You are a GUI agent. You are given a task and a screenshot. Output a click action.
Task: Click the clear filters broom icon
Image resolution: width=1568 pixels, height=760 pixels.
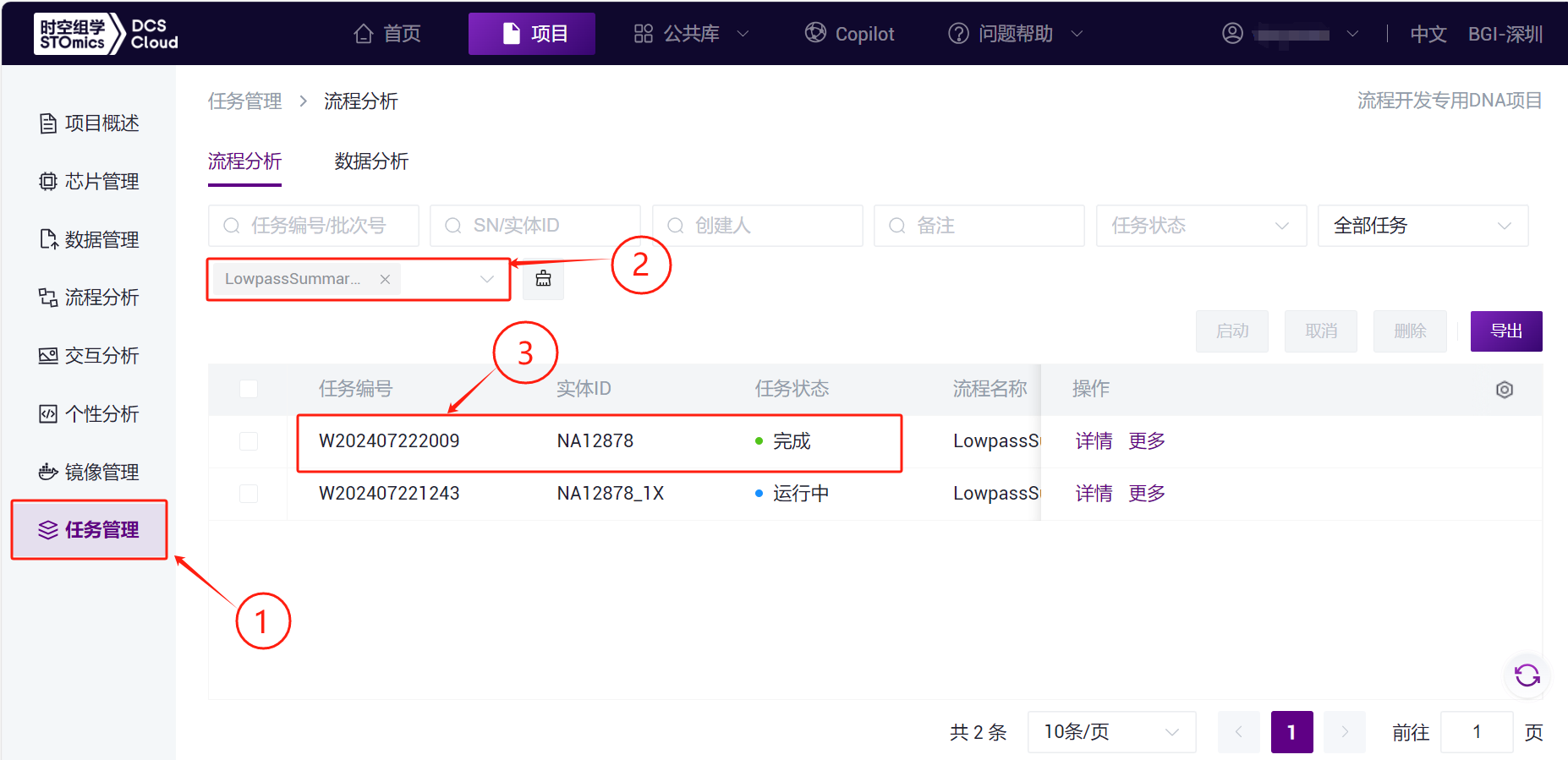543,279
